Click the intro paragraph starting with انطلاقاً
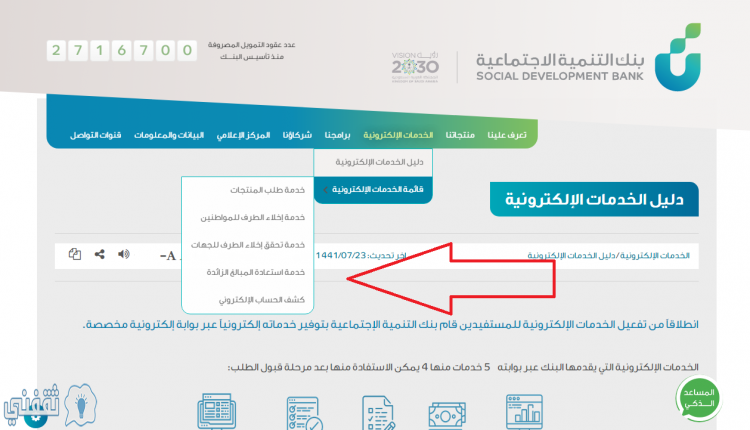 click(391, 324)
